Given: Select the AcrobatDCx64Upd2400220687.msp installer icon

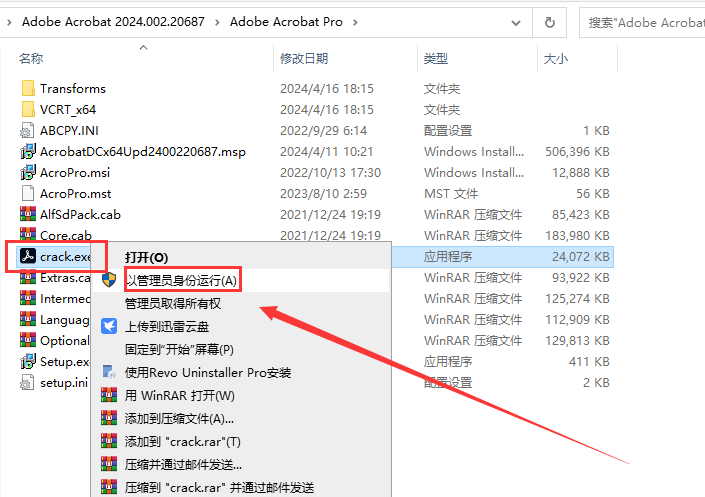Looking at the screenshot, I should pos(28,152).
